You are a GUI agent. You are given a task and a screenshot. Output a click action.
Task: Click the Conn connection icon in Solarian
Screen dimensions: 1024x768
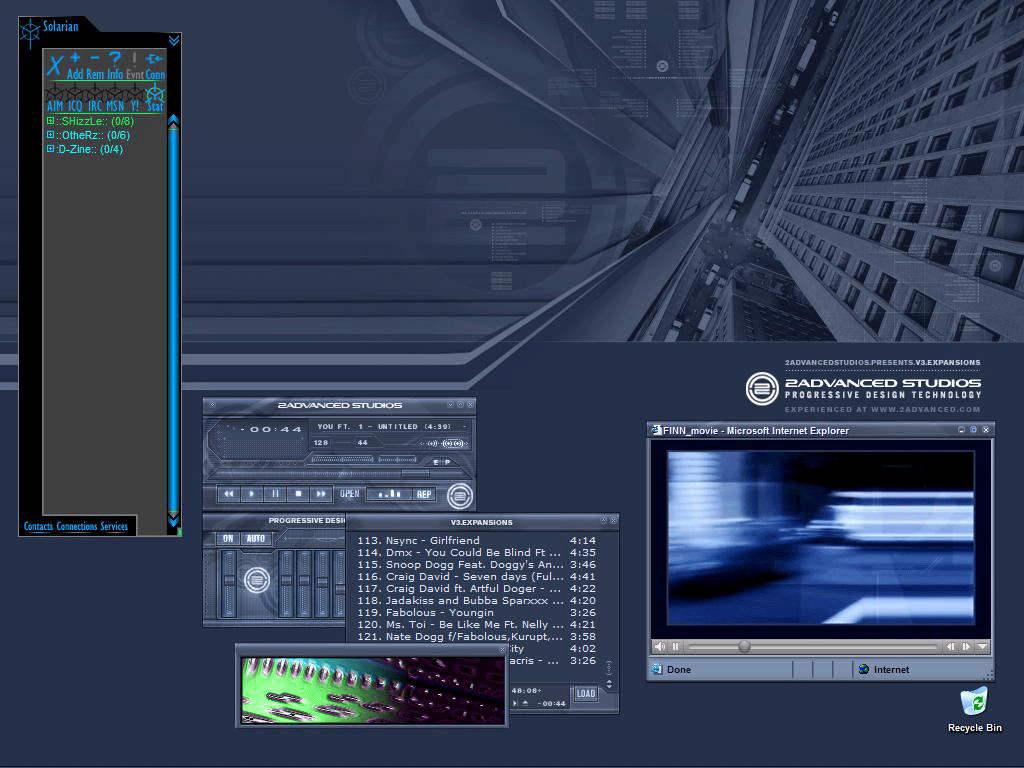tap(155, 59)
